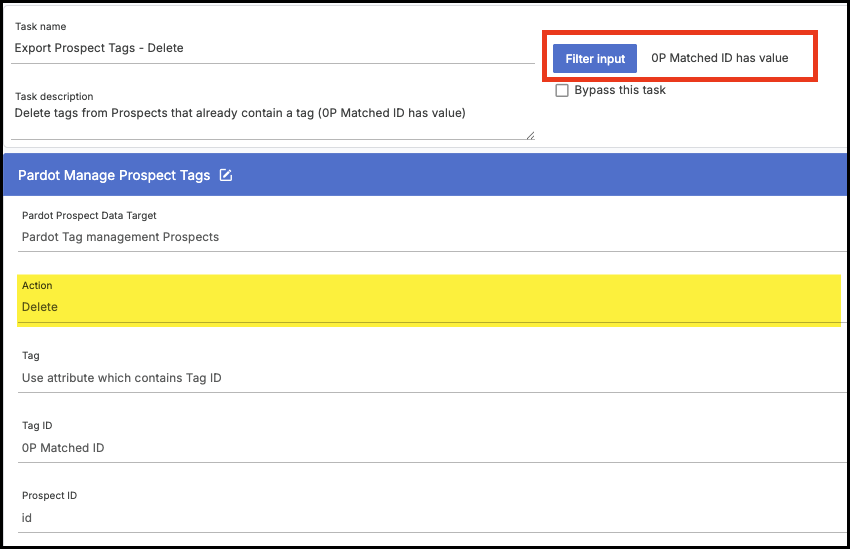This screenshot has height=549, width=850.
Task: Click the Prospect ID field label
Action: tap(49, 495)
